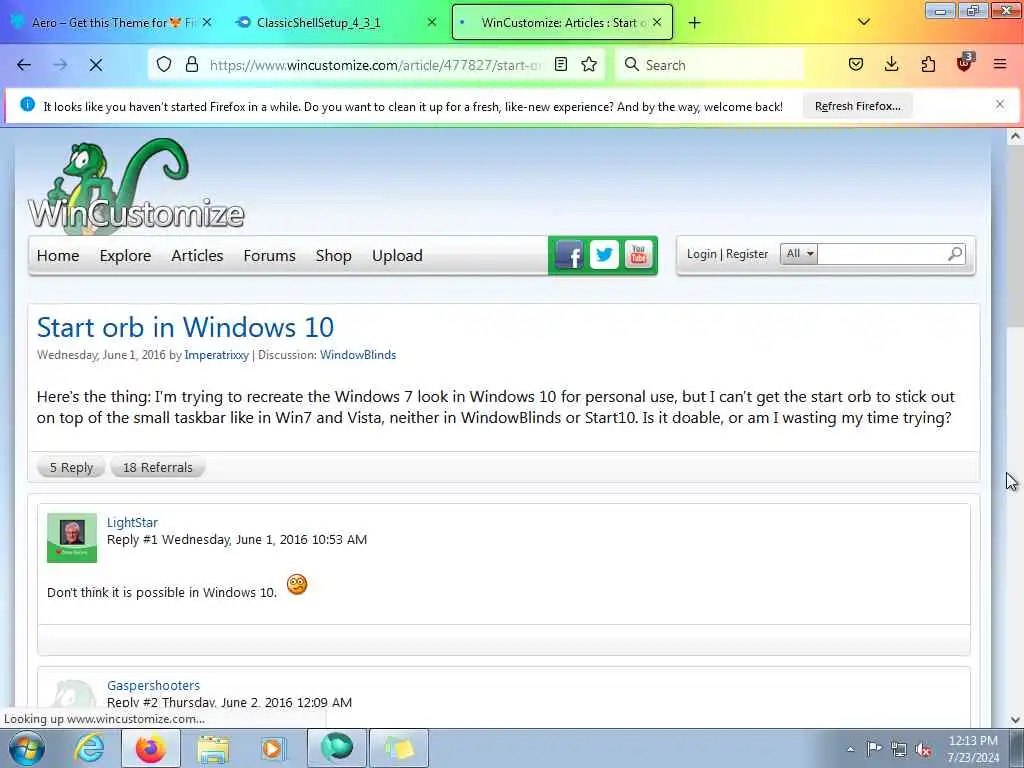Click LightStar's avatar thumbnail
The width and height of the screenshot is (1024, 768).
click(72, 537)
